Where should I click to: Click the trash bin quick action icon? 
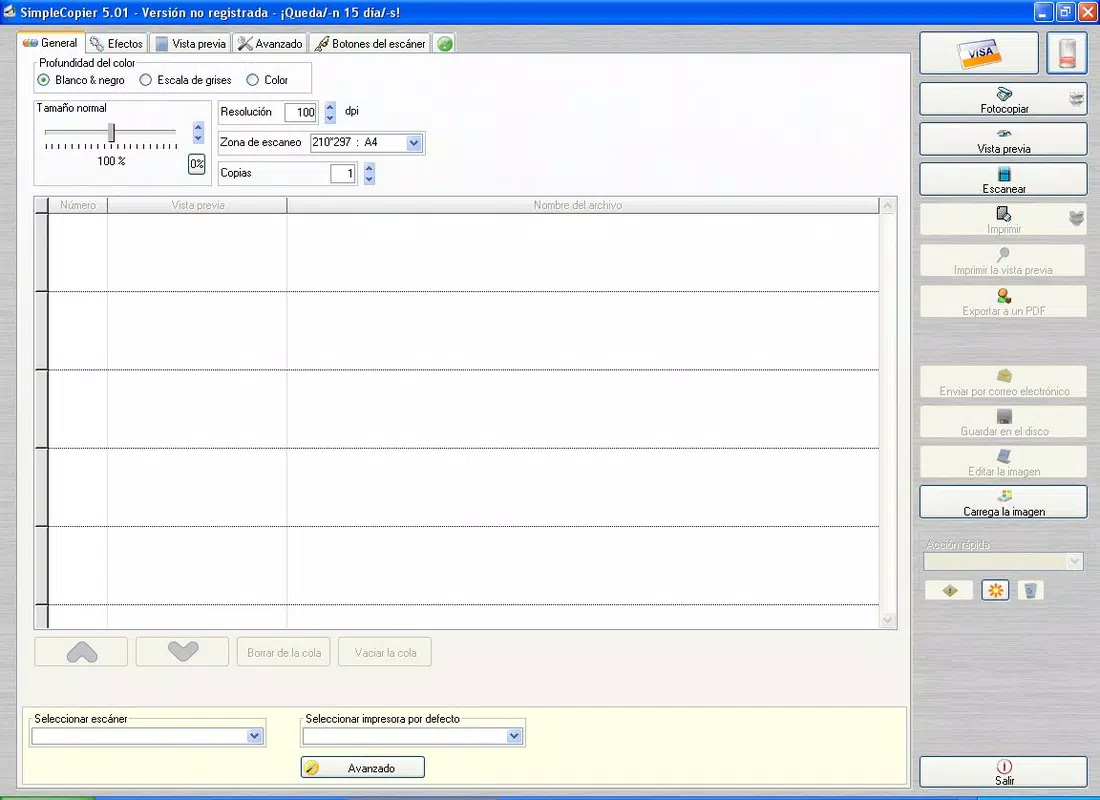(x=1029, y=590)
